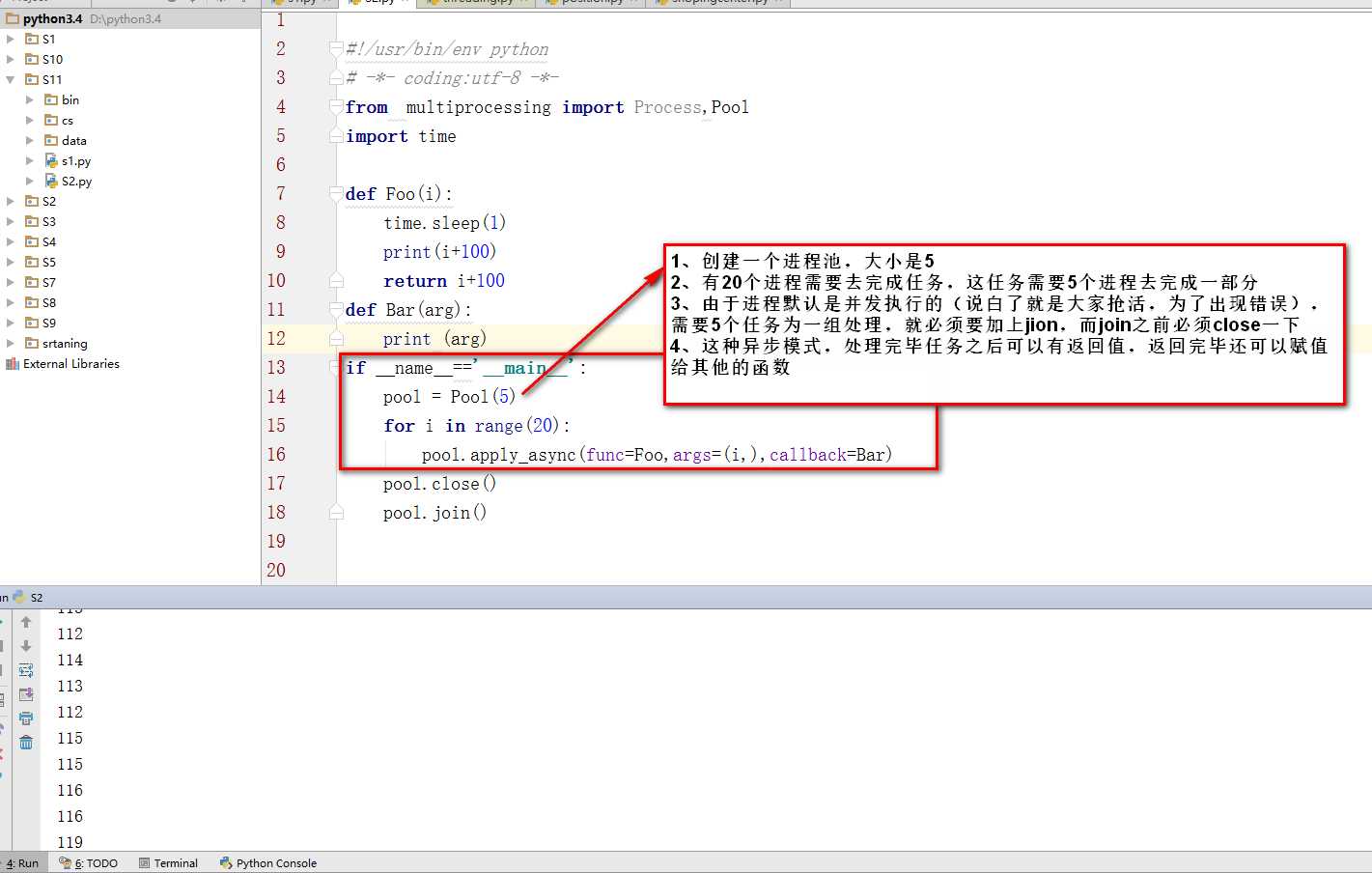Click the print icon in Run console
Image resolution: width=1372 pixels, height=873 pixels.
[26, 718]
